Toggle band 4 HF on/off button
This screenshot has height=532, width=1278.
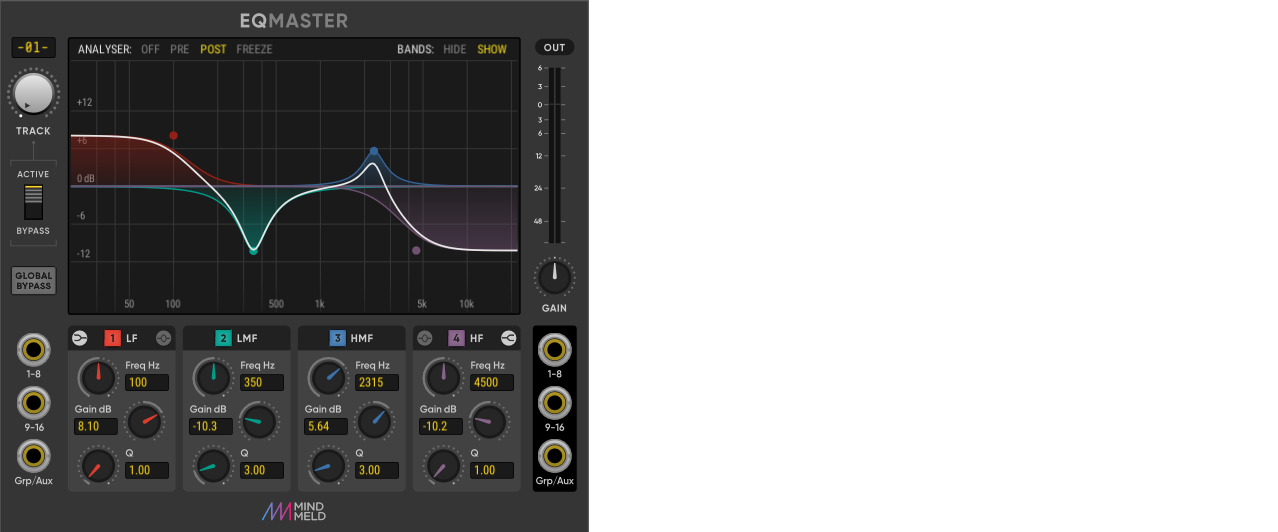tap(456, 338)
